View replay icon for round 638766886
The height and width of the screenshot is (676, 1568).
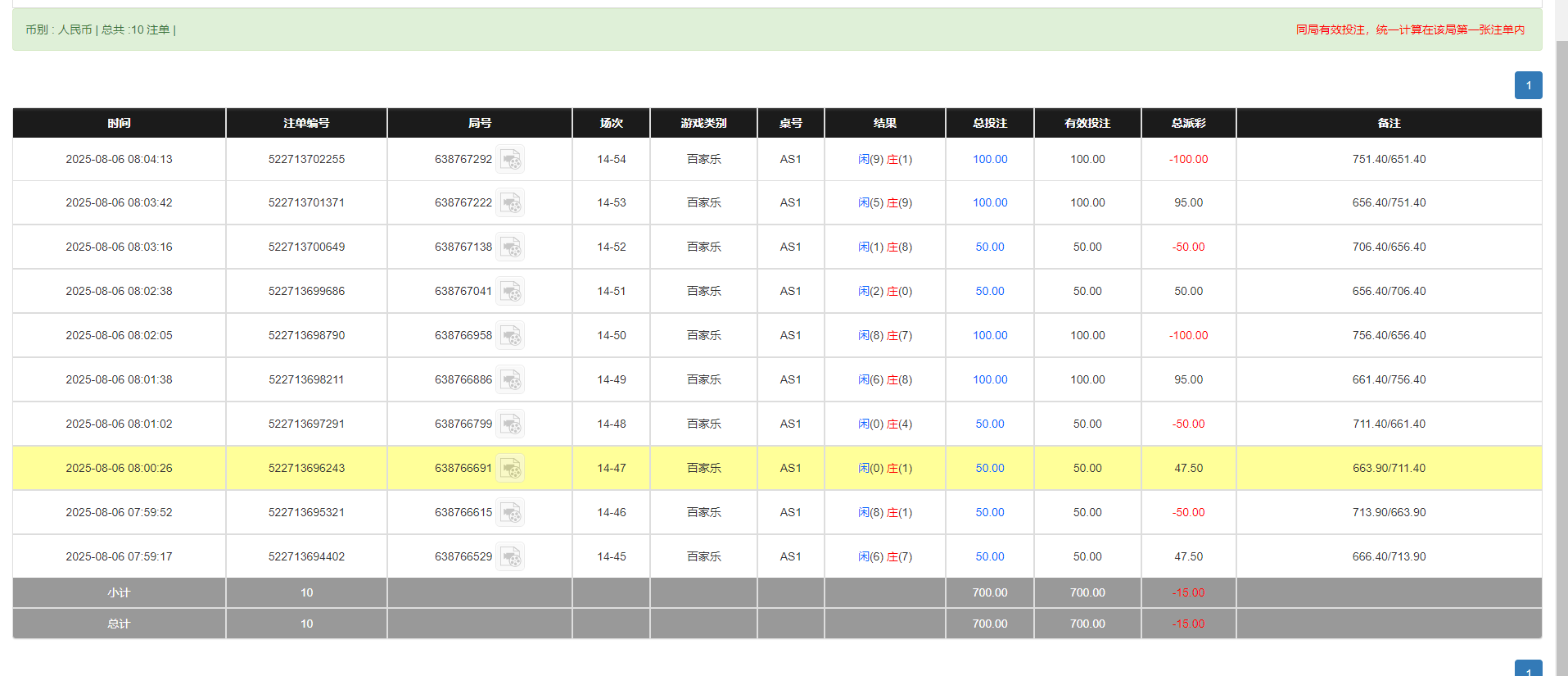pyautogui.click(x=510, y=380)
